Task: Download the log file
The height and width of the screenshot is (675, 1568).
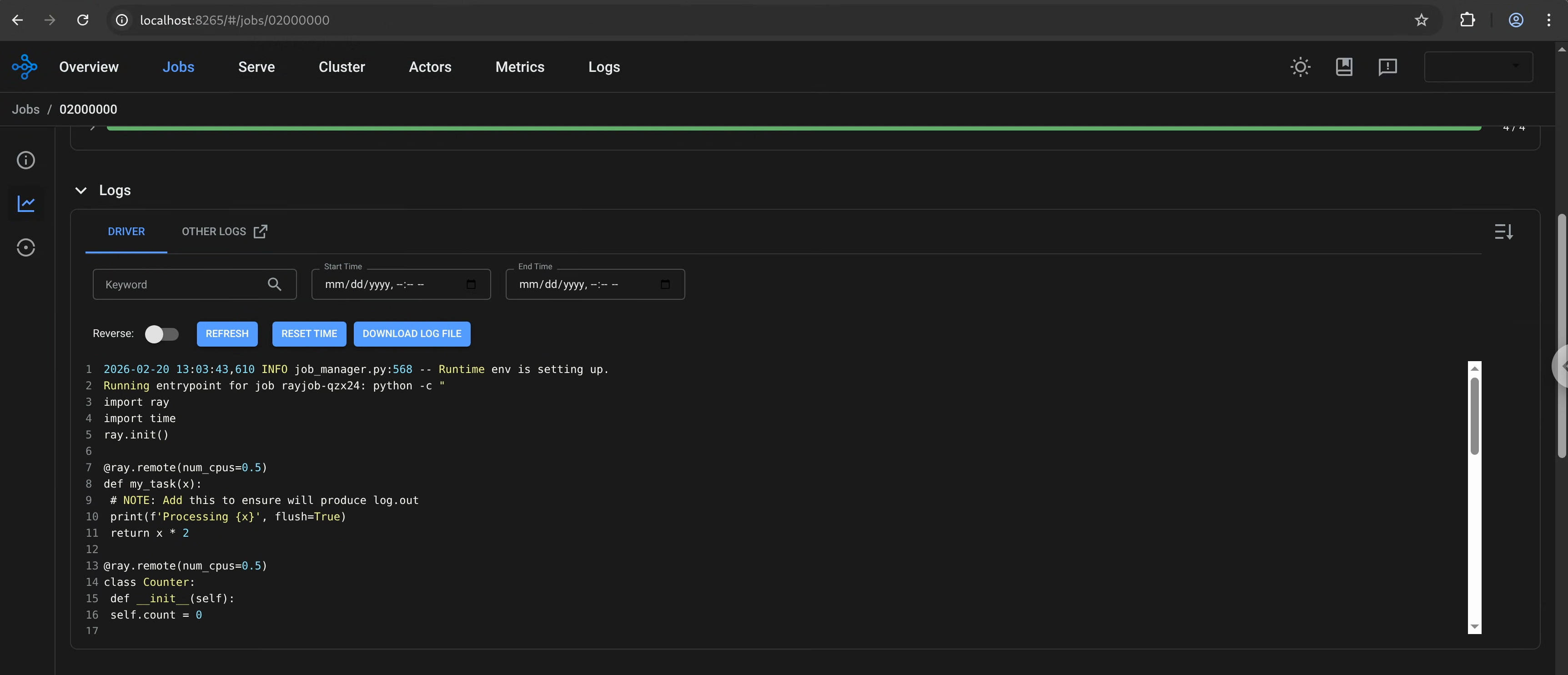Action: (412, 333)
